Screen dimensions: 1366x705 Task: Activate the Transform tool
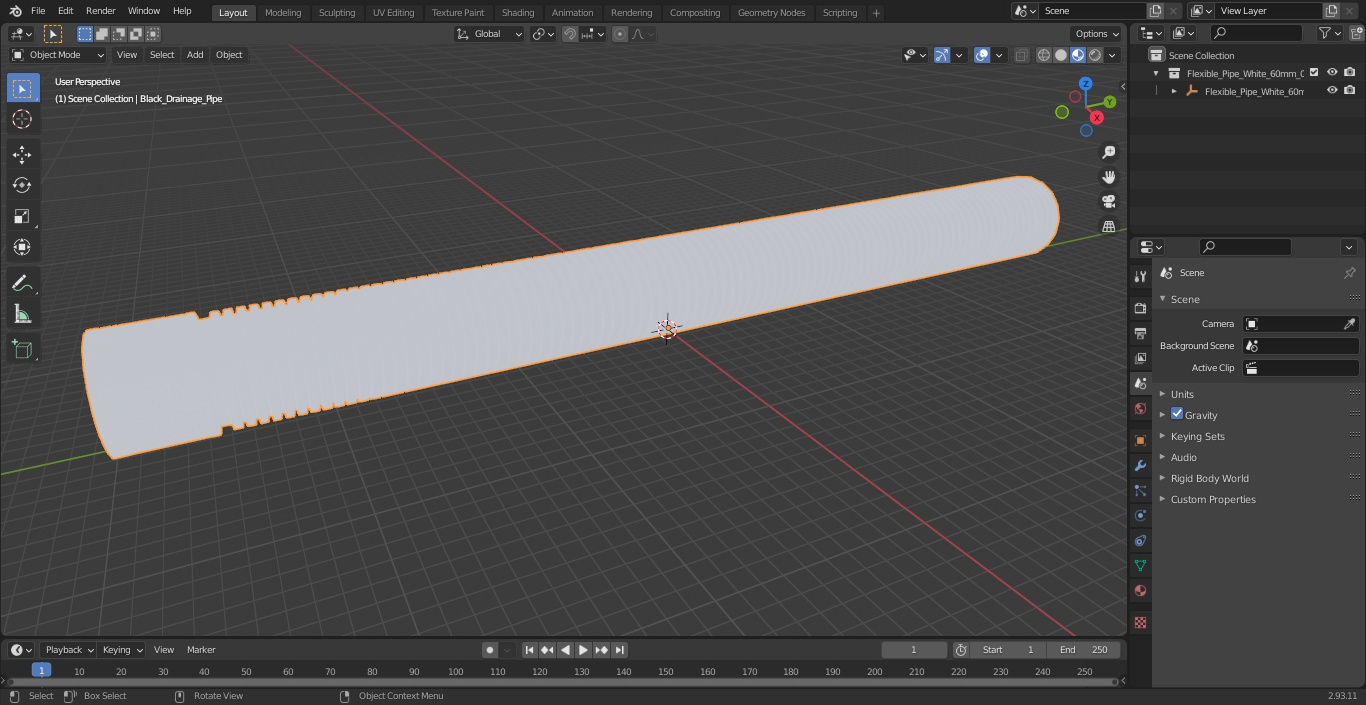22,247
